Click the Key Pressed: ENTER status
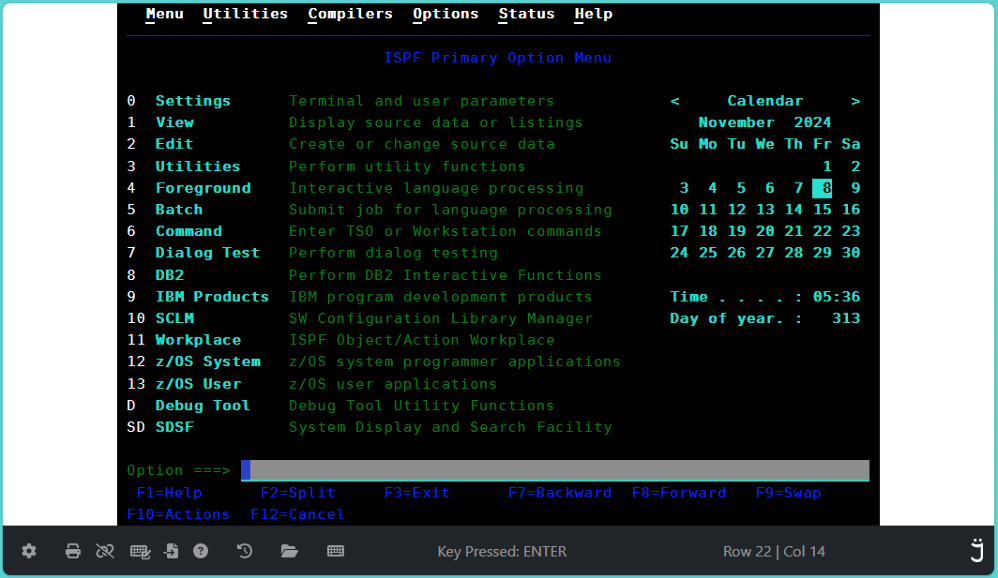This screenshot has width=998, height=578. click(x=502, y=551)
